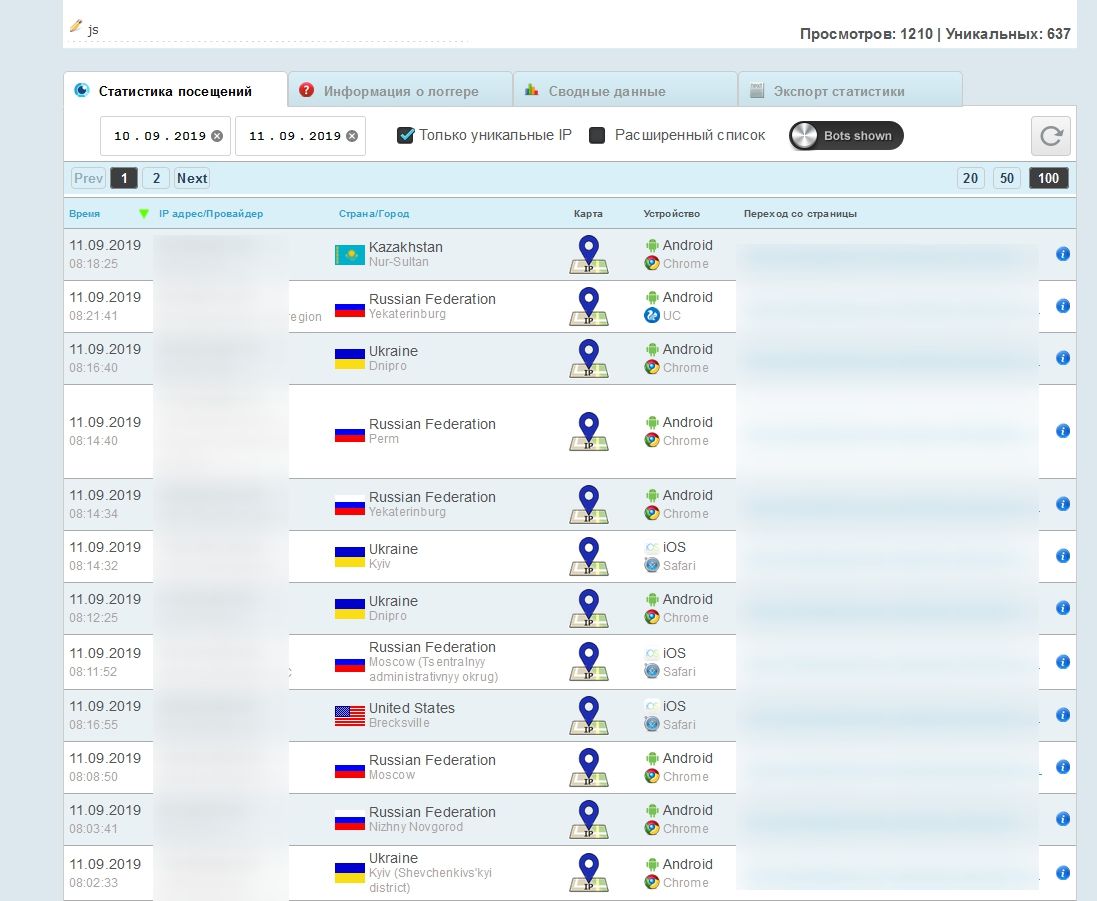
Task: Switch to 'Информация о логгере' tab
Action: 400,91
